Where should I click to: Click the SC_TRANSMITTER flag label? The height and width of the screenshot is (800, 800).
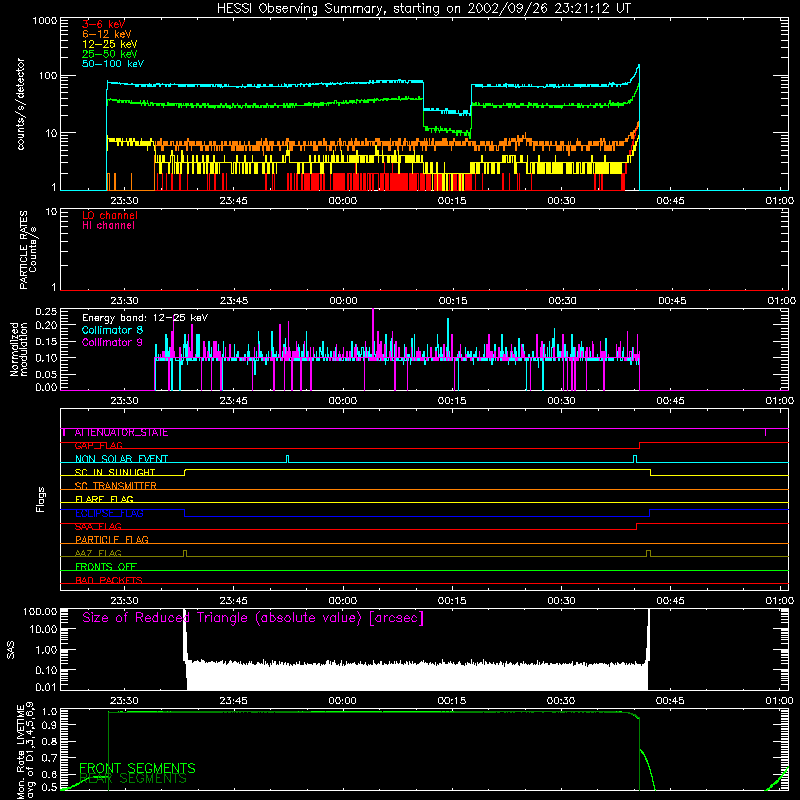point(115,486)
